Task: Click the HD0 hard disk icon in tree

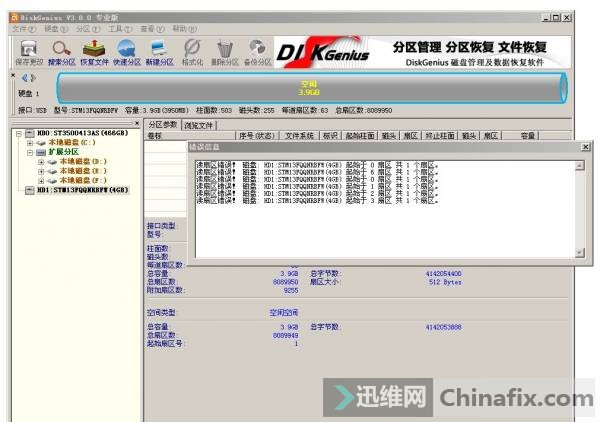Action: point(30,134)
